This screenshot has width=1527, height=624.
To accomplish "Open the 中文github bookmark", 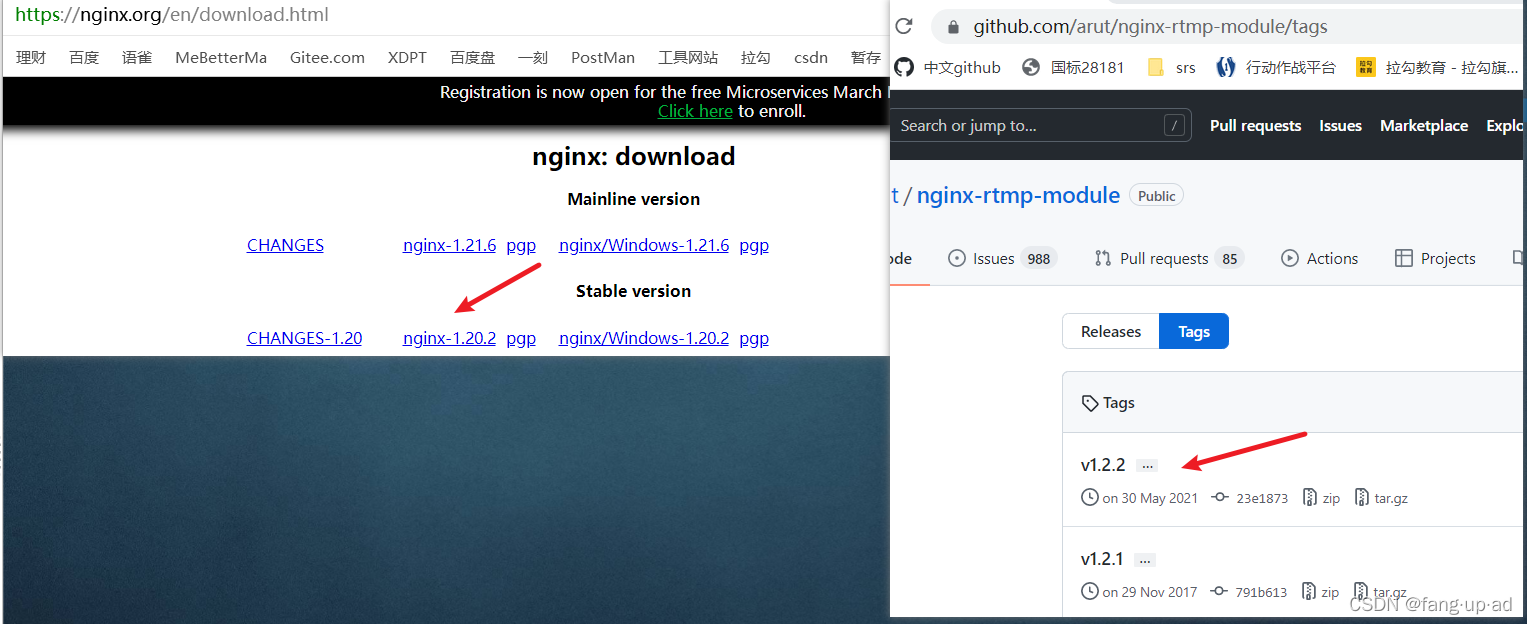I will 961,67.
